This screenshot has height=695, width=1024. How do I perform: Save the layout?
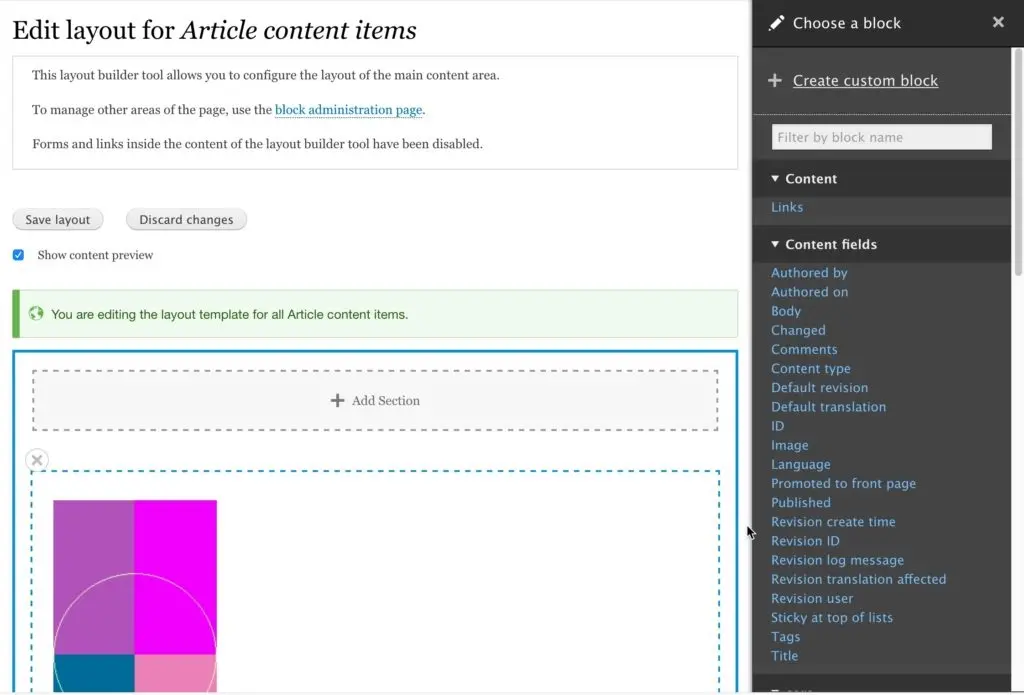coord(57,219)
